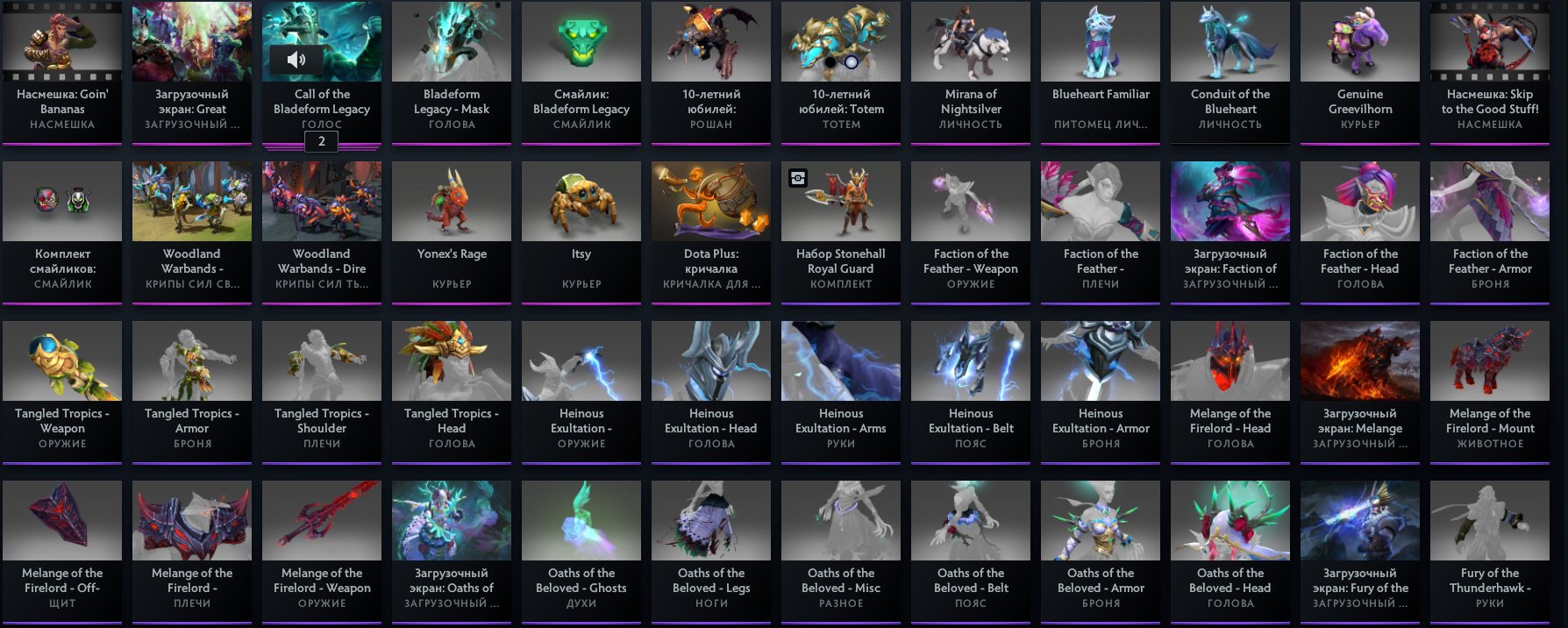Click the quantity badge showing 2
Image resolution: width=1568 pixels, height=628 pixels.
pyautogui.click(x=321, y=141)
